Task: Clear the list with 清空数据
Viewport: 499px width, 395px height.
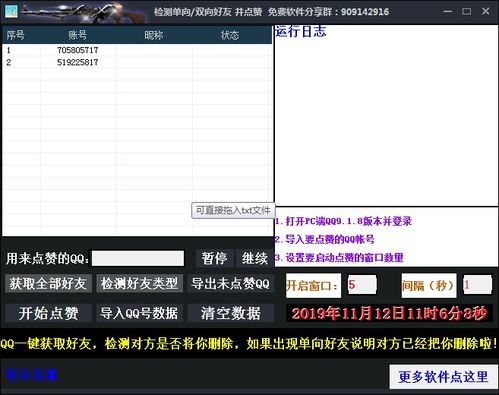Action: click(x=231, y=313)
